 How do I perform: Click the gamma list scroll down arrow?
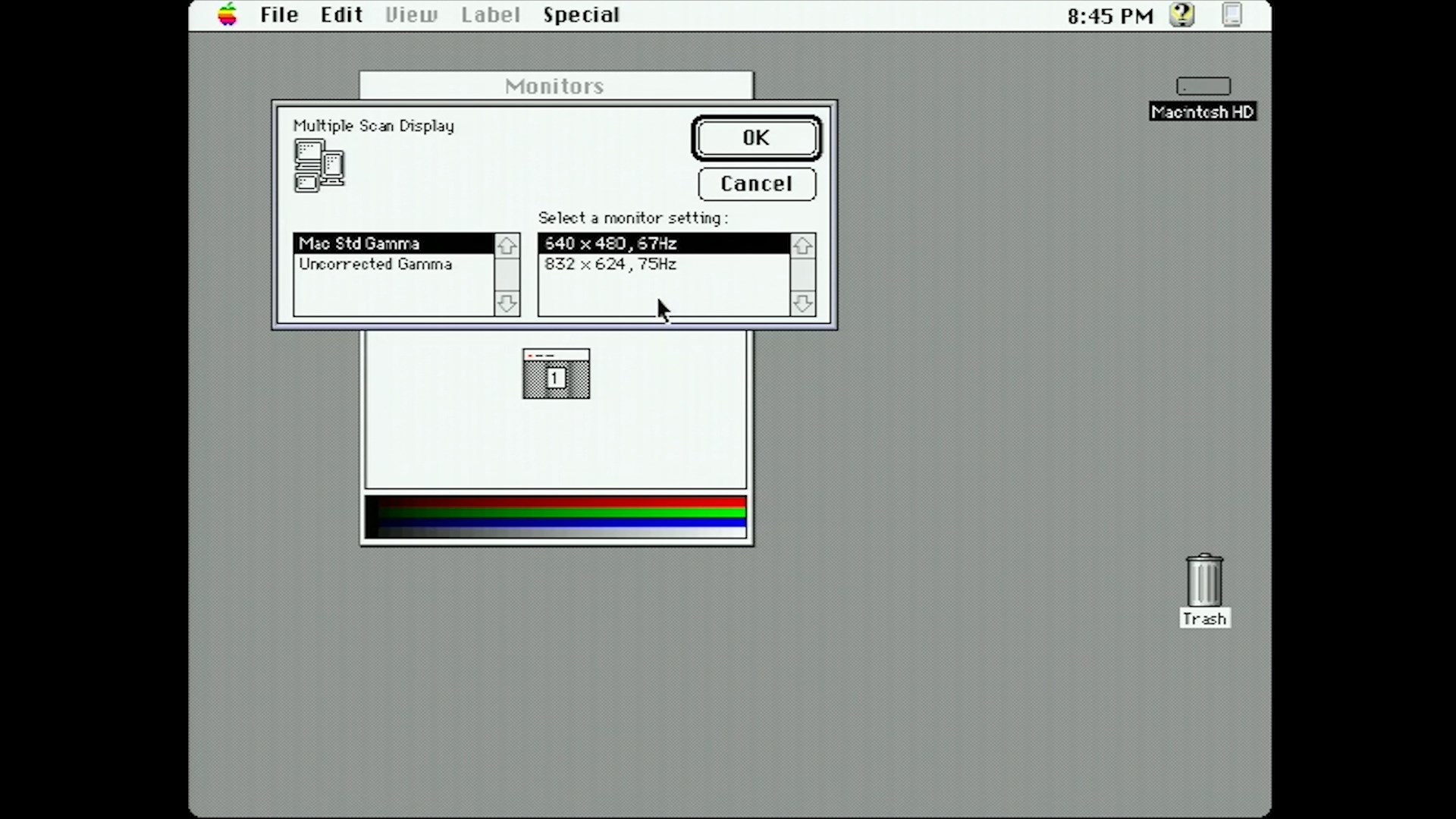tap(507, 304)
